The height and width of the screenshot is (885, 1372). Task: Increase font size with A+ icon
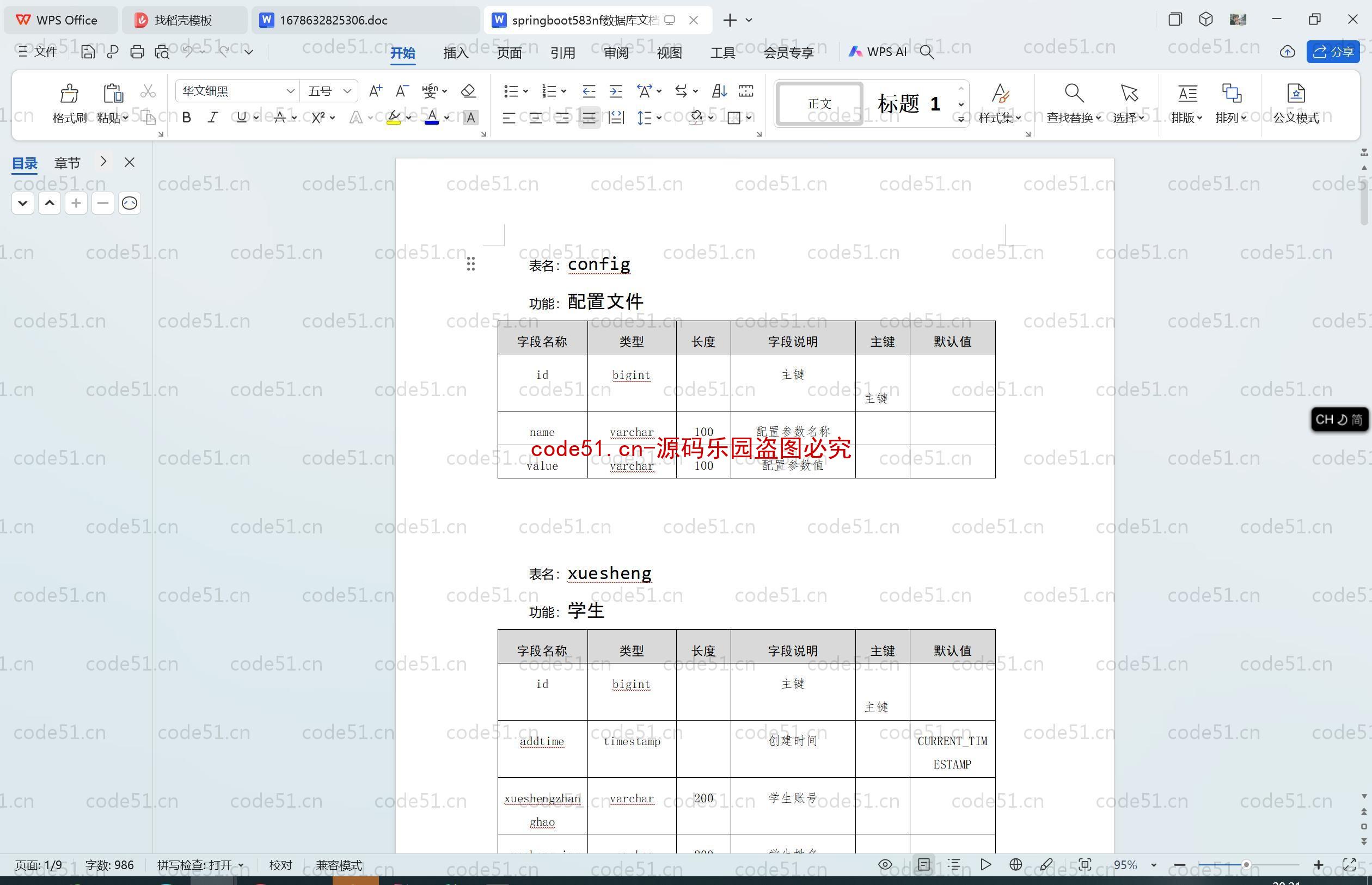375,91
